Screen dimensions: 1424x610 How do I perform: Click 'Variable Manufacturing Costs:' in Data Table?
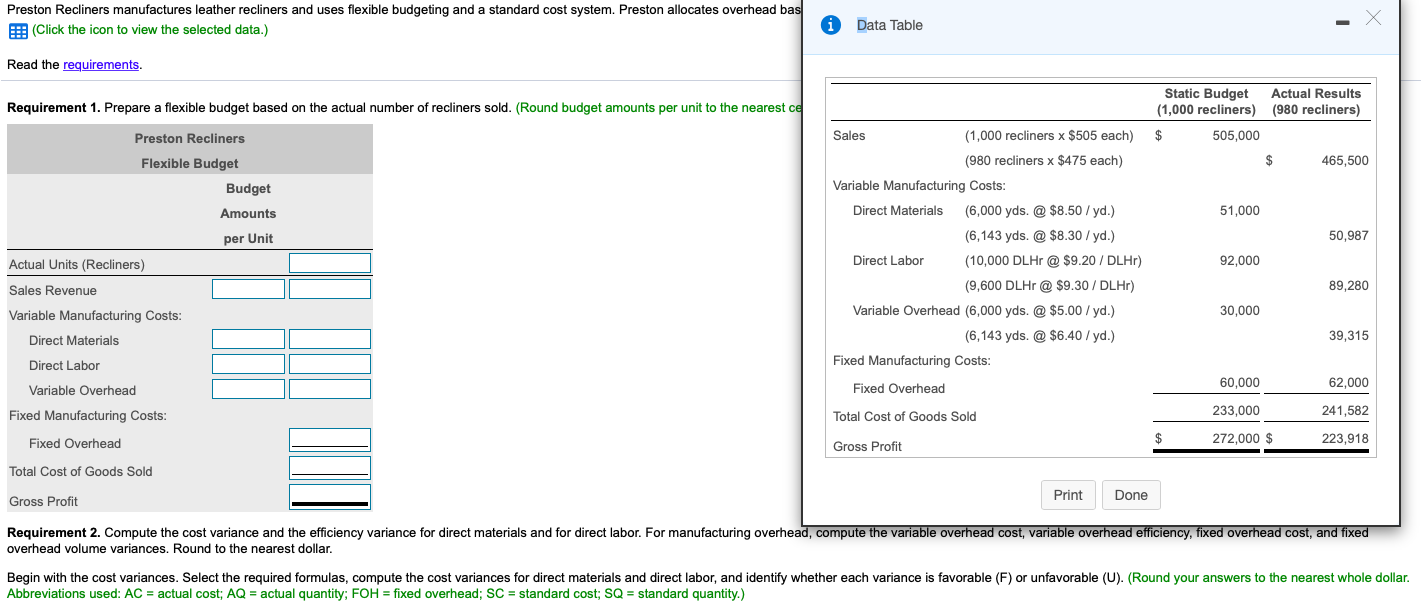click(919, 185)
